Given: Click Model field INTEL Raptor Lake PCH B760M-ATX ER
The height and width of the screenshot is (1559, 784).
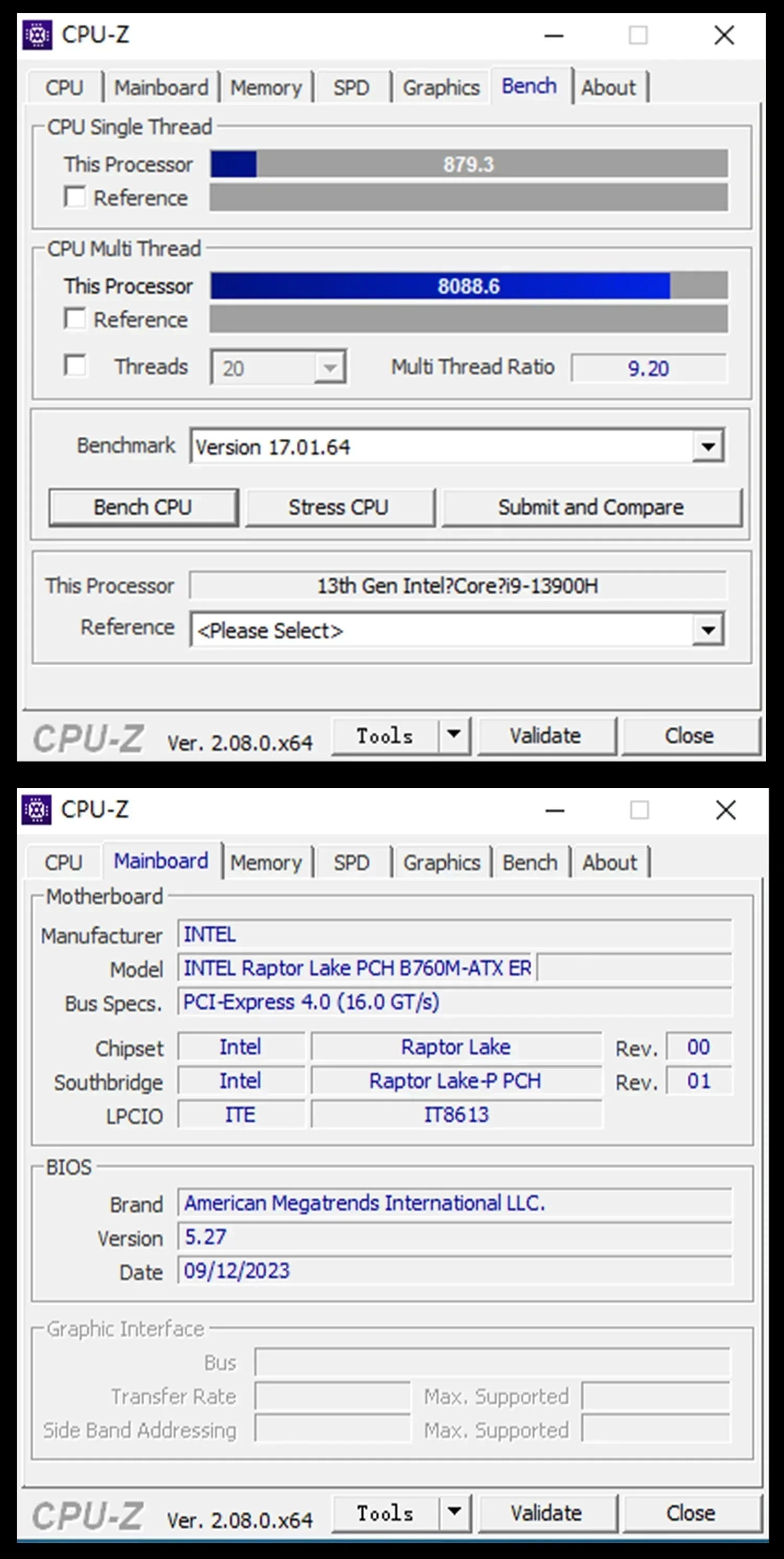Looking at the screenshot, I should pos(355,968).
